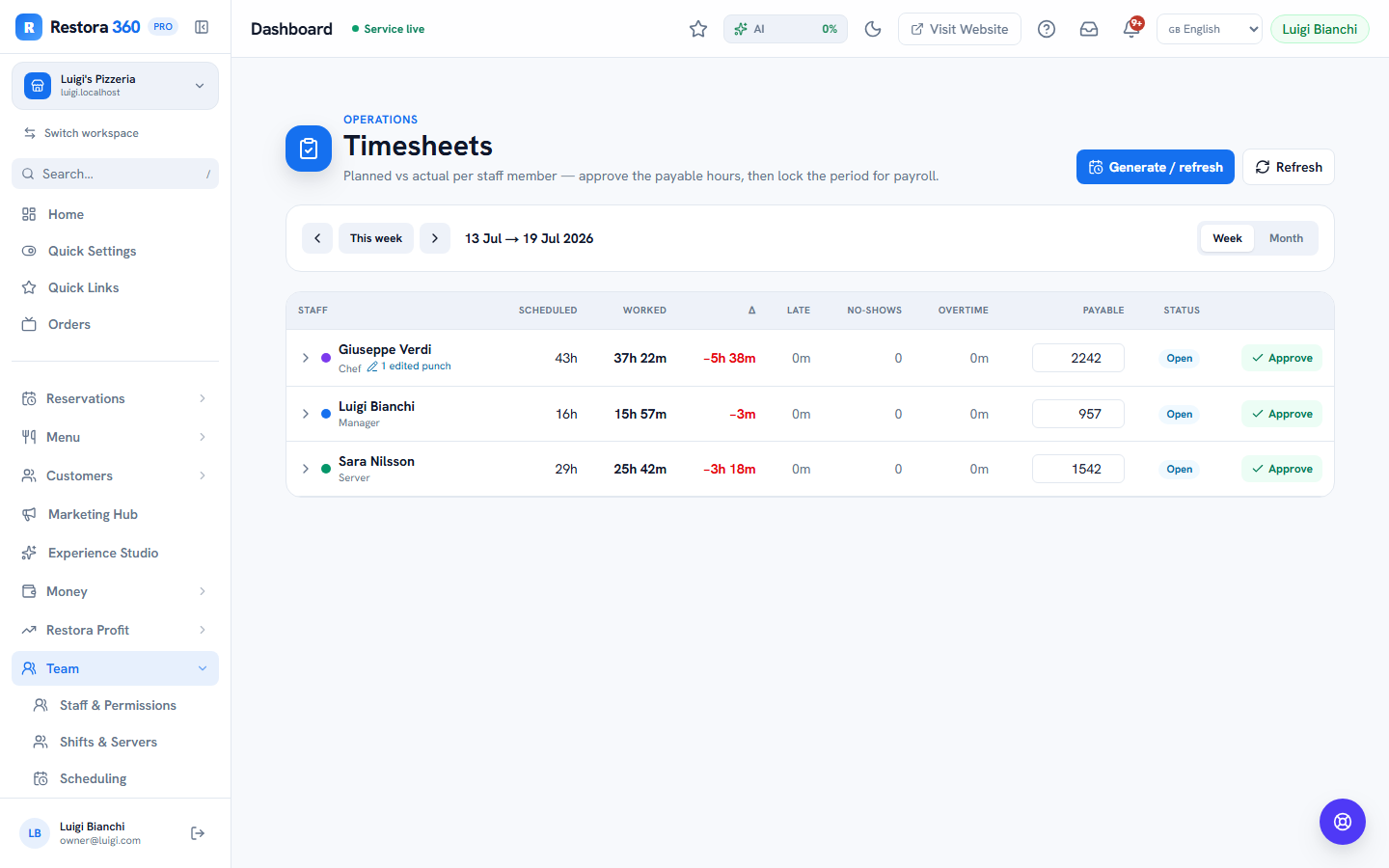
Task: Switch to Month view
Action: [x=1286, y=238]
